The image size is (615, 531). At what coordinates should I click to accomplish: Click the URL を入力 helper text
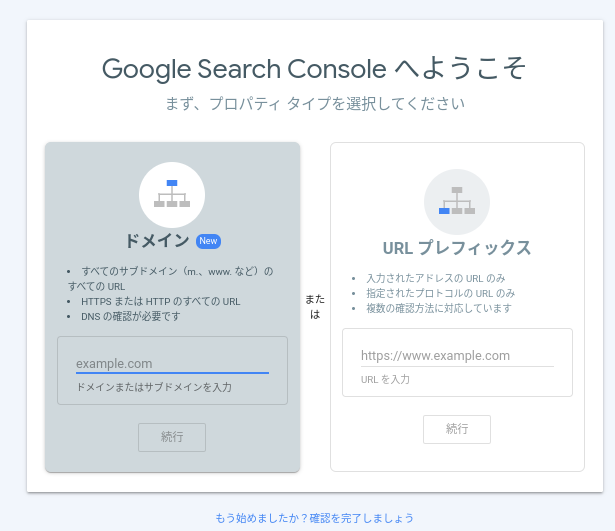[385, 379]
